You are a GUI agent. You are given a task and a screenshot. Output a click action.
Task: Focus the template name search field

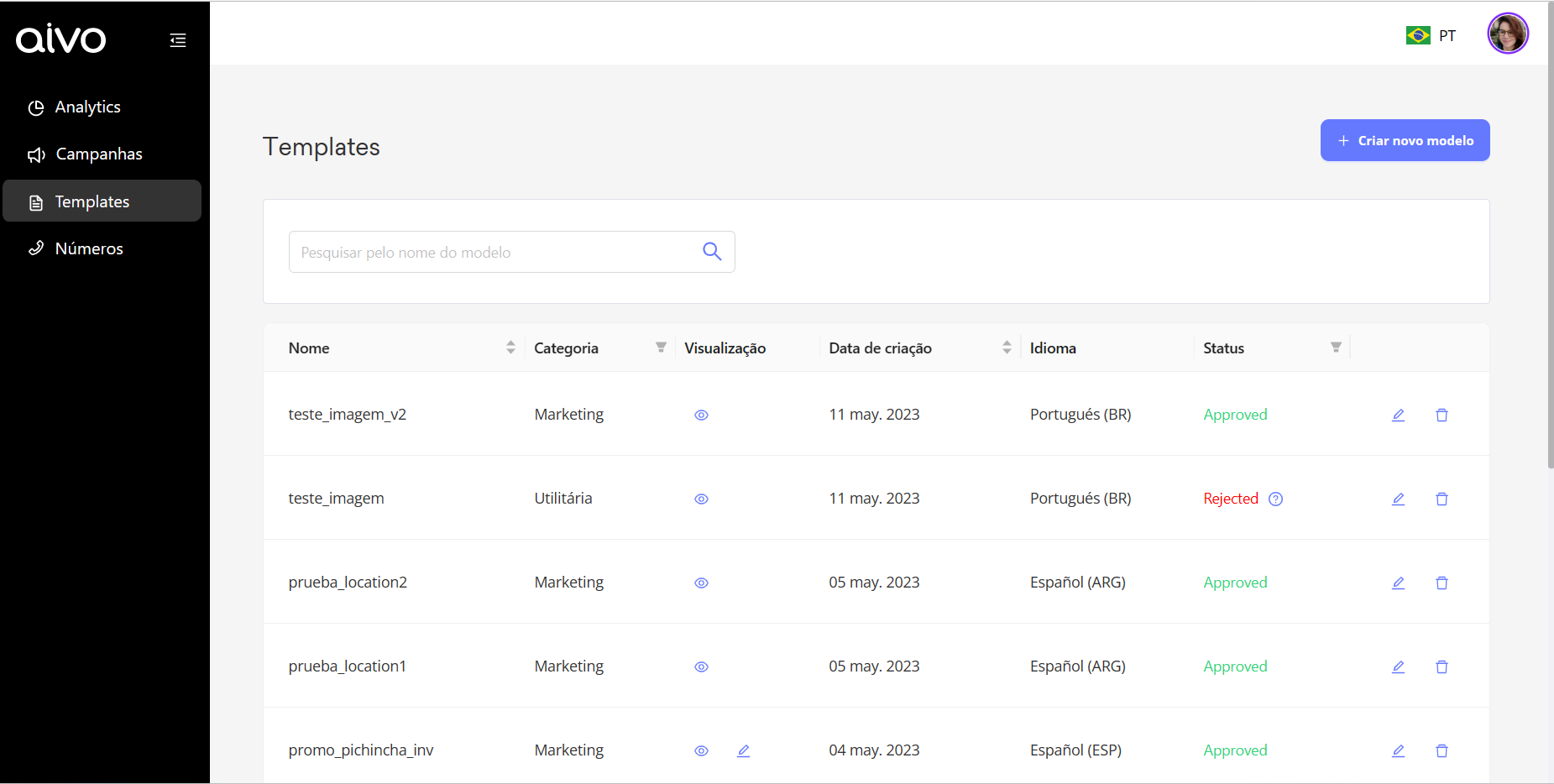tap(495, 252)
